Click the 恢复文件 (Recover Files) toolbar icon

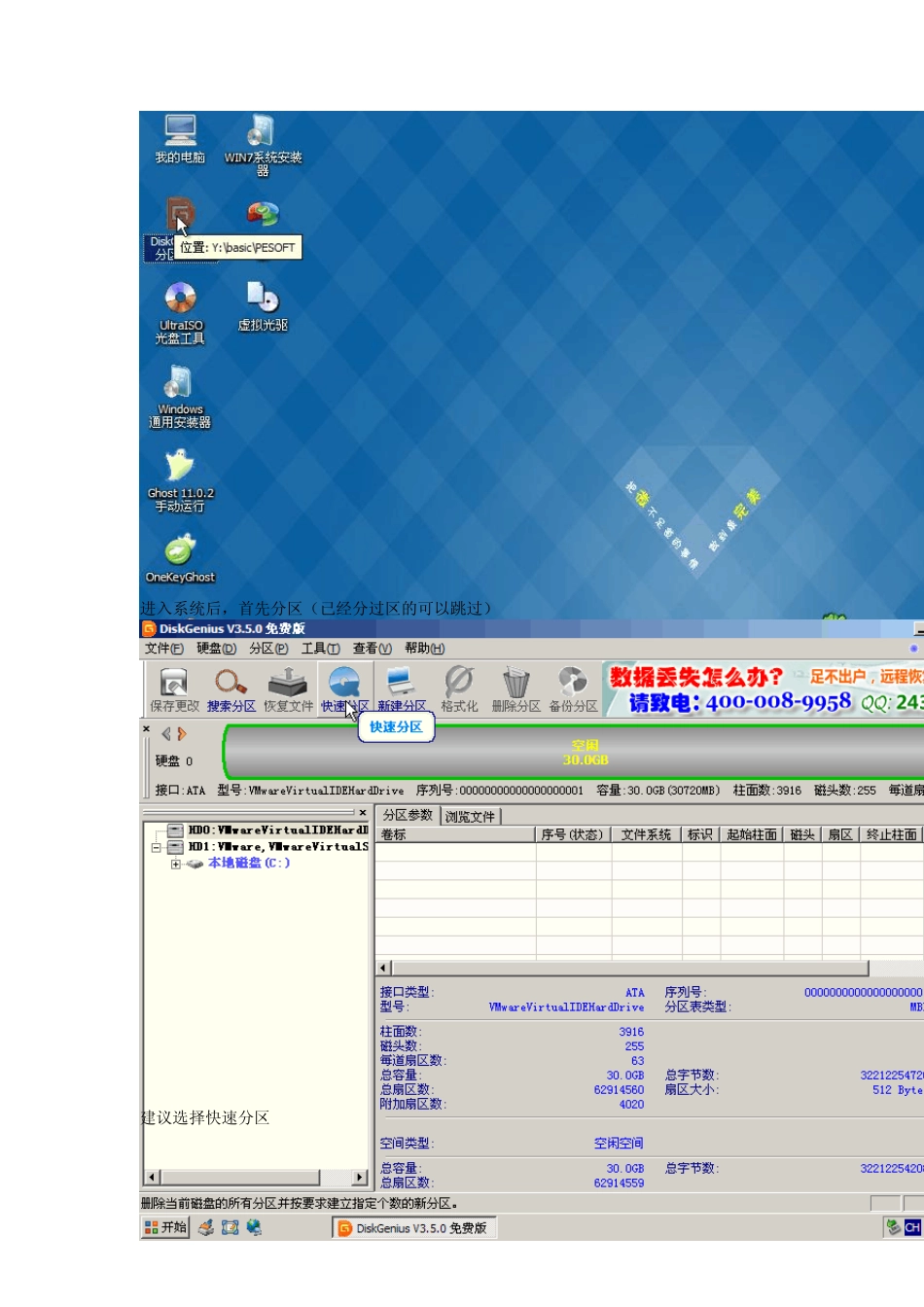(288, 689)
